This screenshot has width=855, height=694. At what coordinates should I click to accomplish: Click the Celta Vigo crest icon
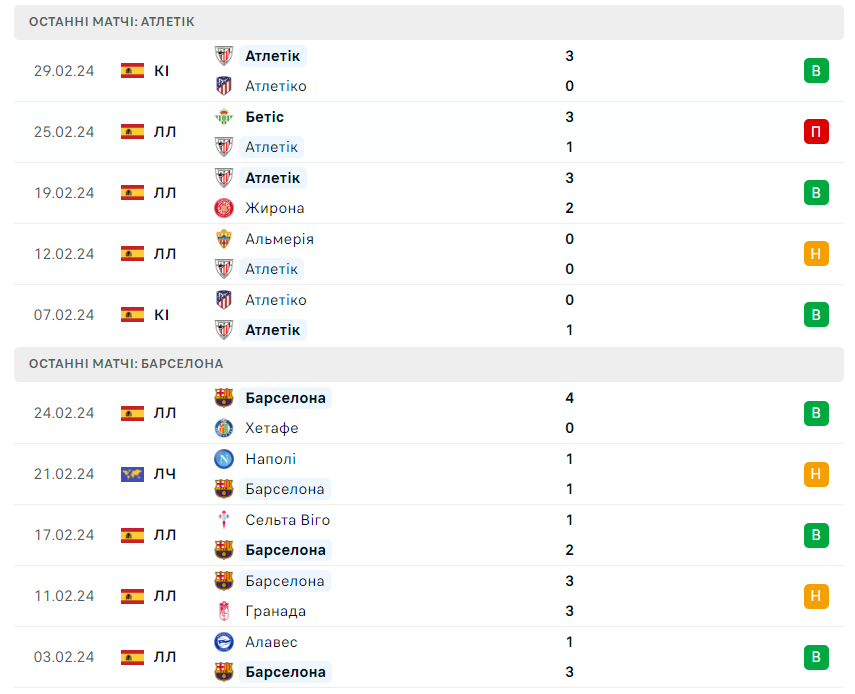224,520
